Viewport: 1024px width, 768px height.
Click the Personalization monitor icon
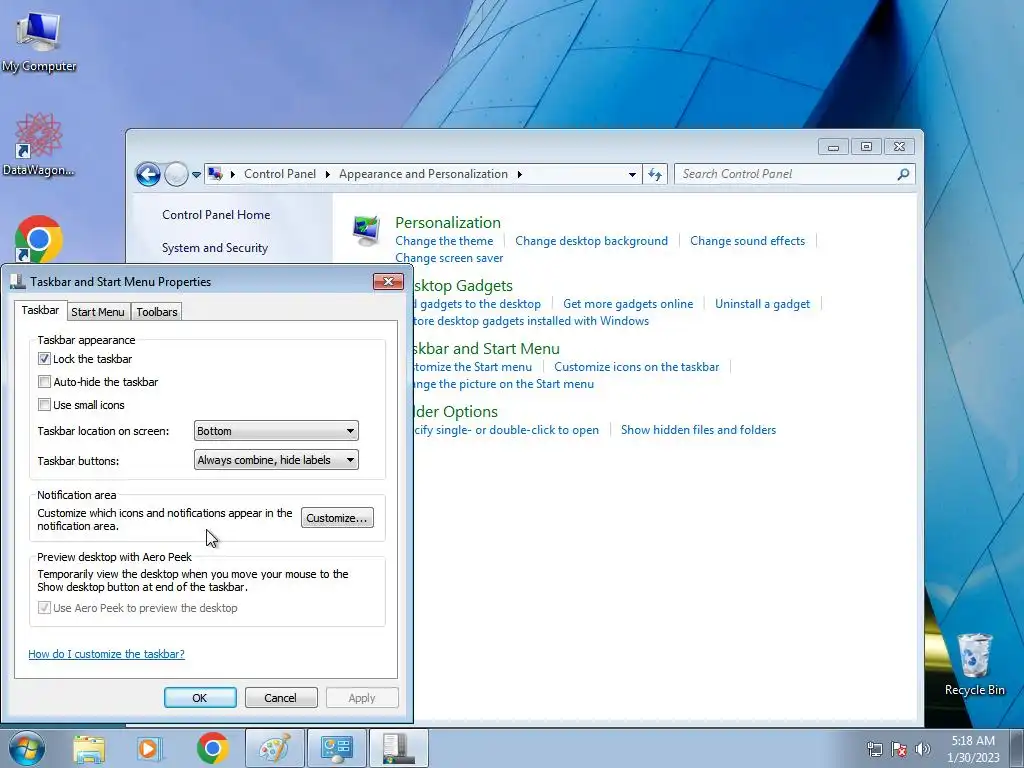pyautogui.click(x=366, y=231)
